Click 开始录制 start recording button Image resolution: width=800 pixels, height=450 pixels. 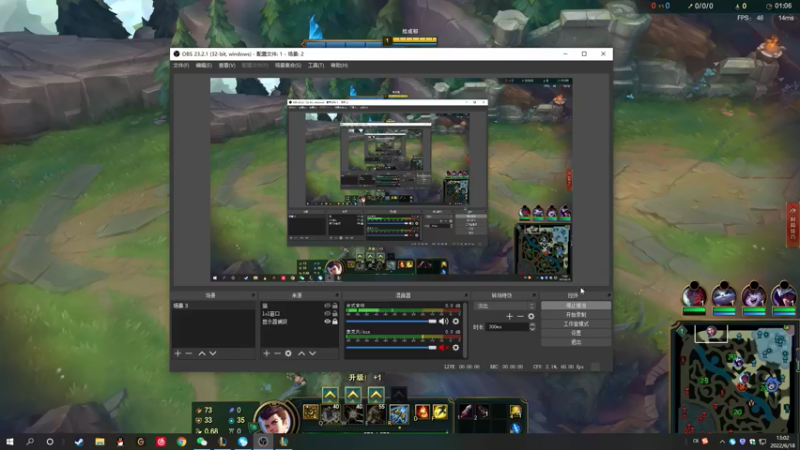[x=576, y=315]
